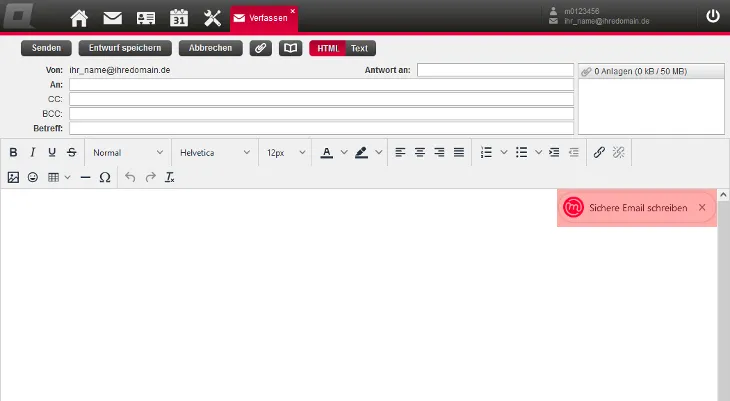Focus the Betreff subject field
Viewport: 730px width, 401px height.
321,128
